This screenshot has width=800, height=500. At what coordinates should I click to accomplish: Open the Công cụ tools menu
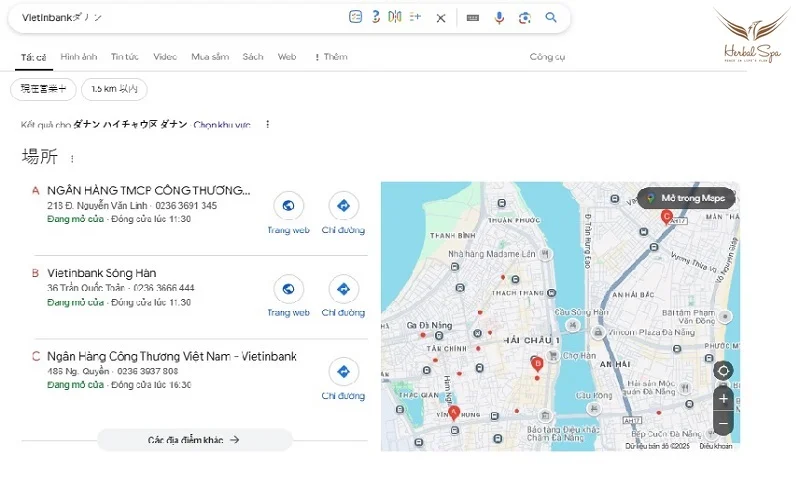coord(547,57)
